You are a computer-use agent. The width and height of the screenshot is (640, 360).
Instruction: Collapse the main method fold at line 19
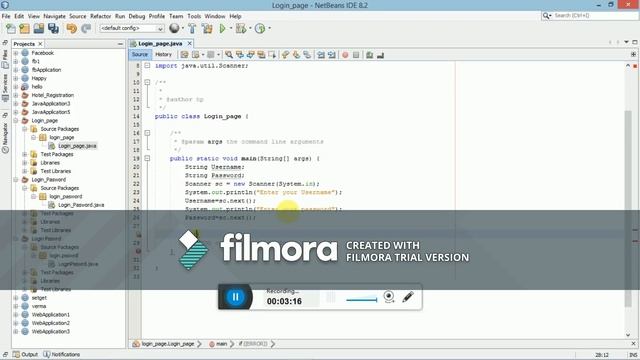point(147,158)
